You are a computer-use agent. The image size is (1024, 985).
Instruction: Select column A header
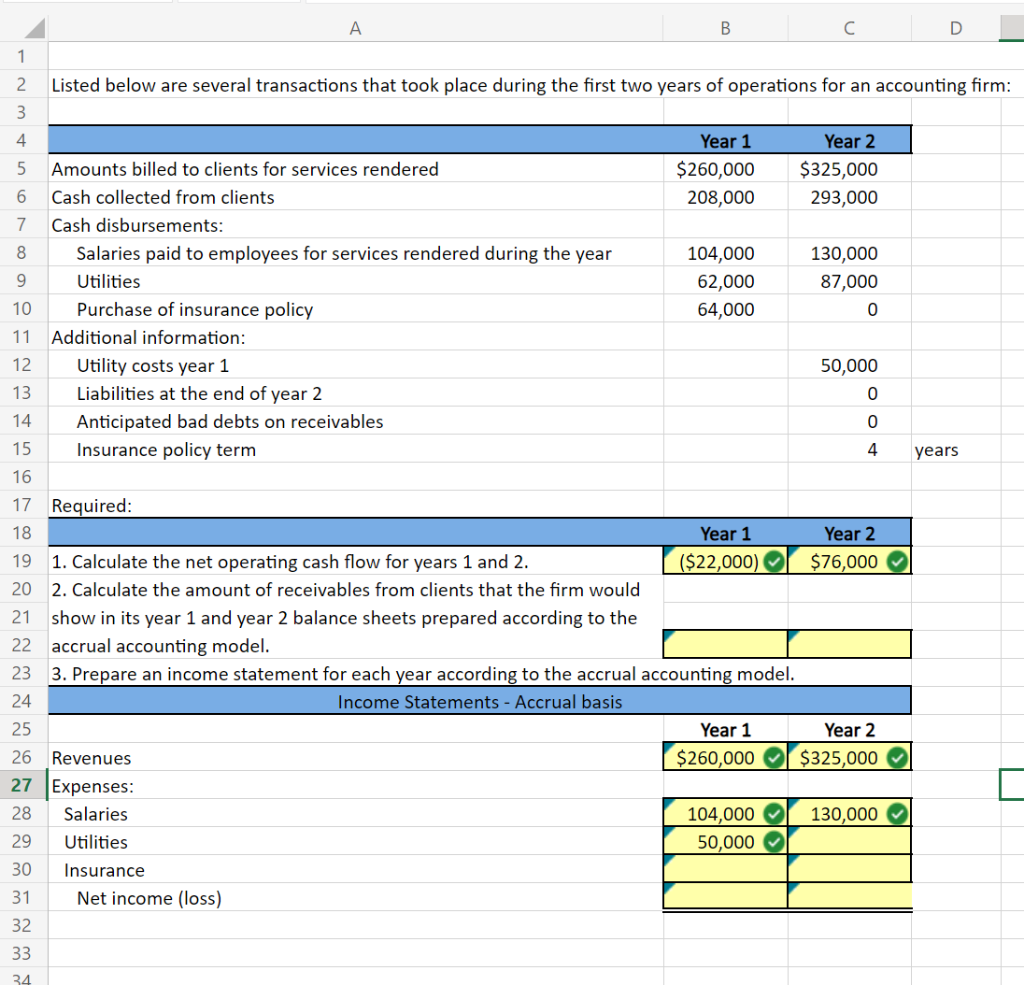click(355, 28)
